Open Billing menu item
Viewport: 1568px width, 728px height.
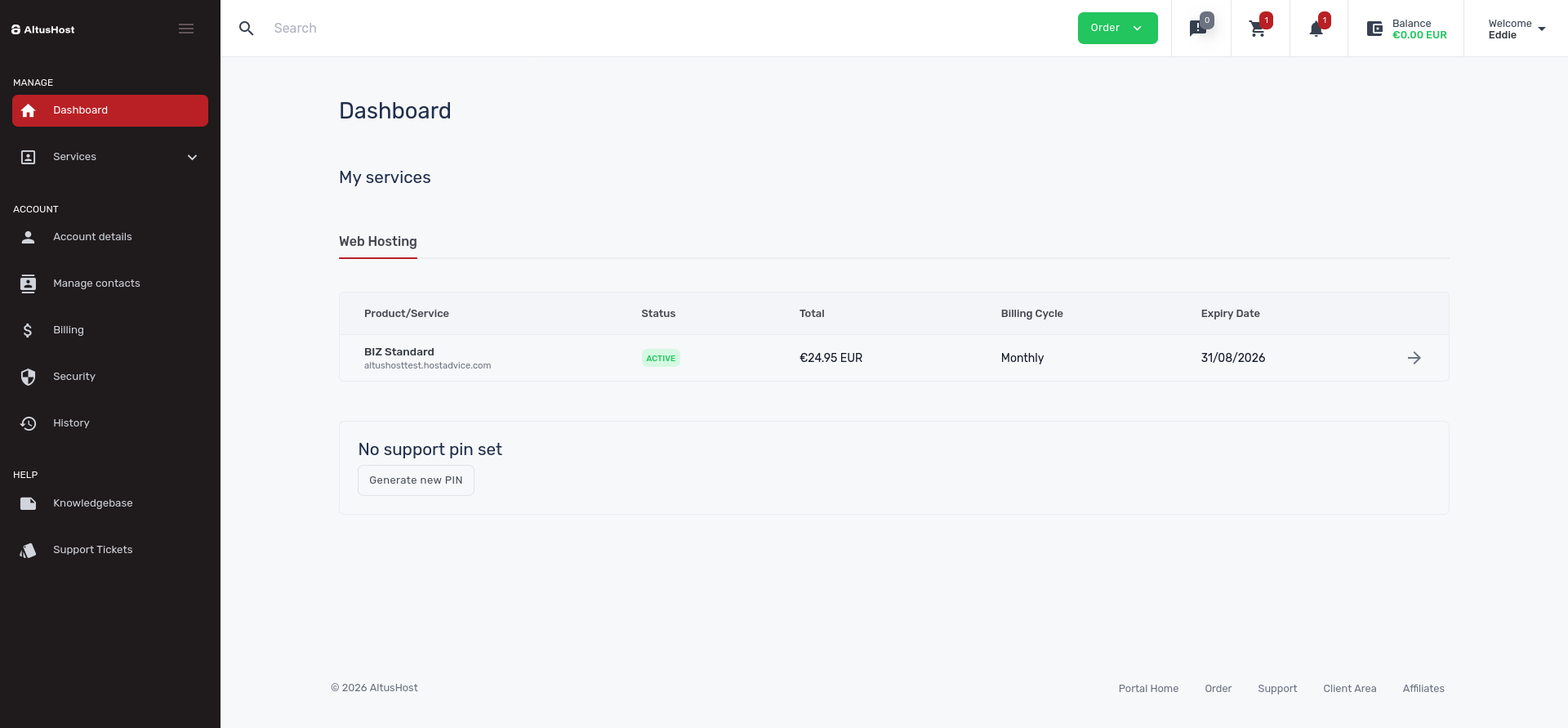click(x=110, y=330)
